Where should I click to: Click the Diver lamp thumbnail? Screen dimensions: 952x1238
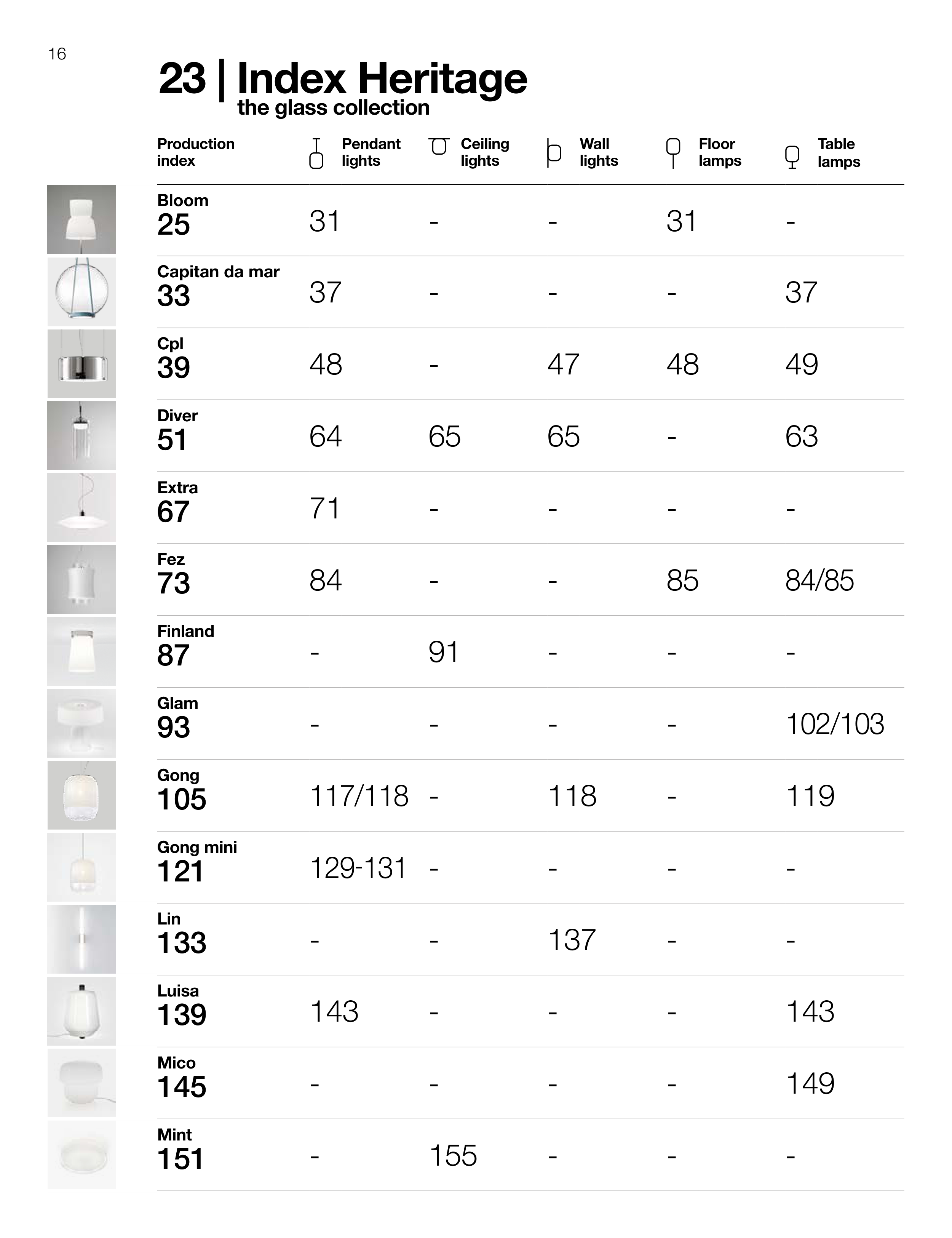81,435
